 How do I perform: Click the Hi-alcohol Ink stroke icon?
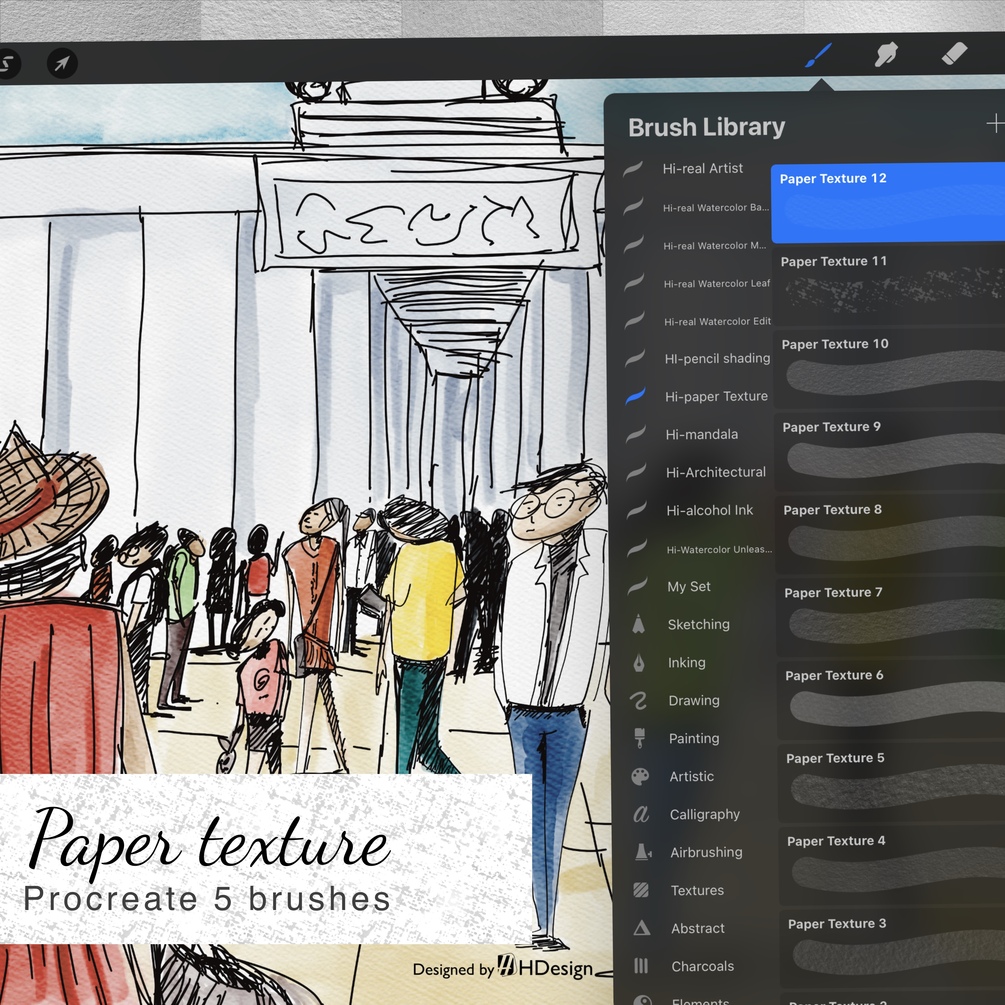click(x=636, y=511)
